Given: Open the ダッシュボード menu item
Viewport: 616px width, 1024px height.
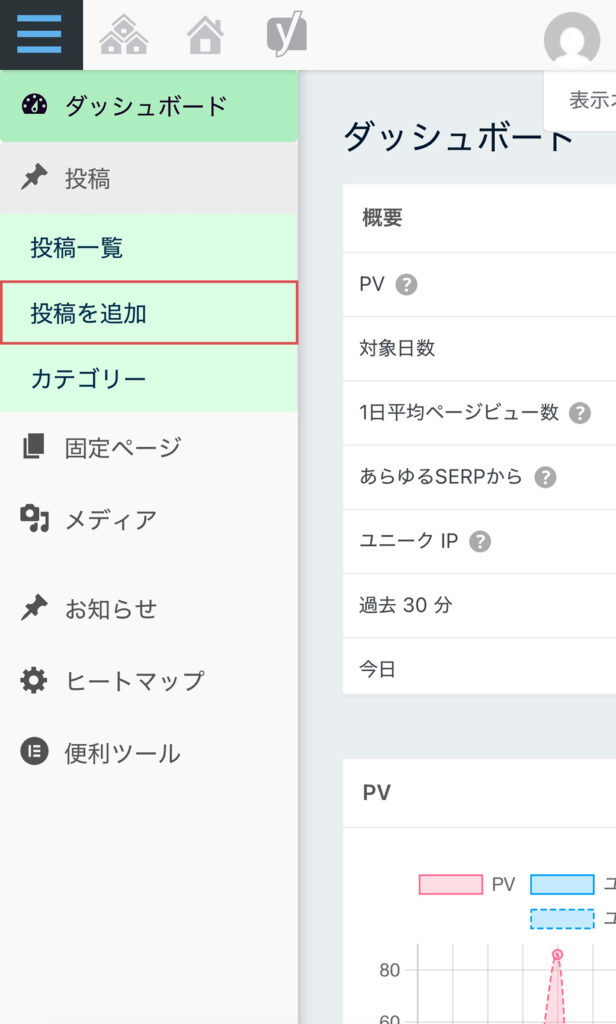Looking at the screenshot, I should click(x=146, y=105).
